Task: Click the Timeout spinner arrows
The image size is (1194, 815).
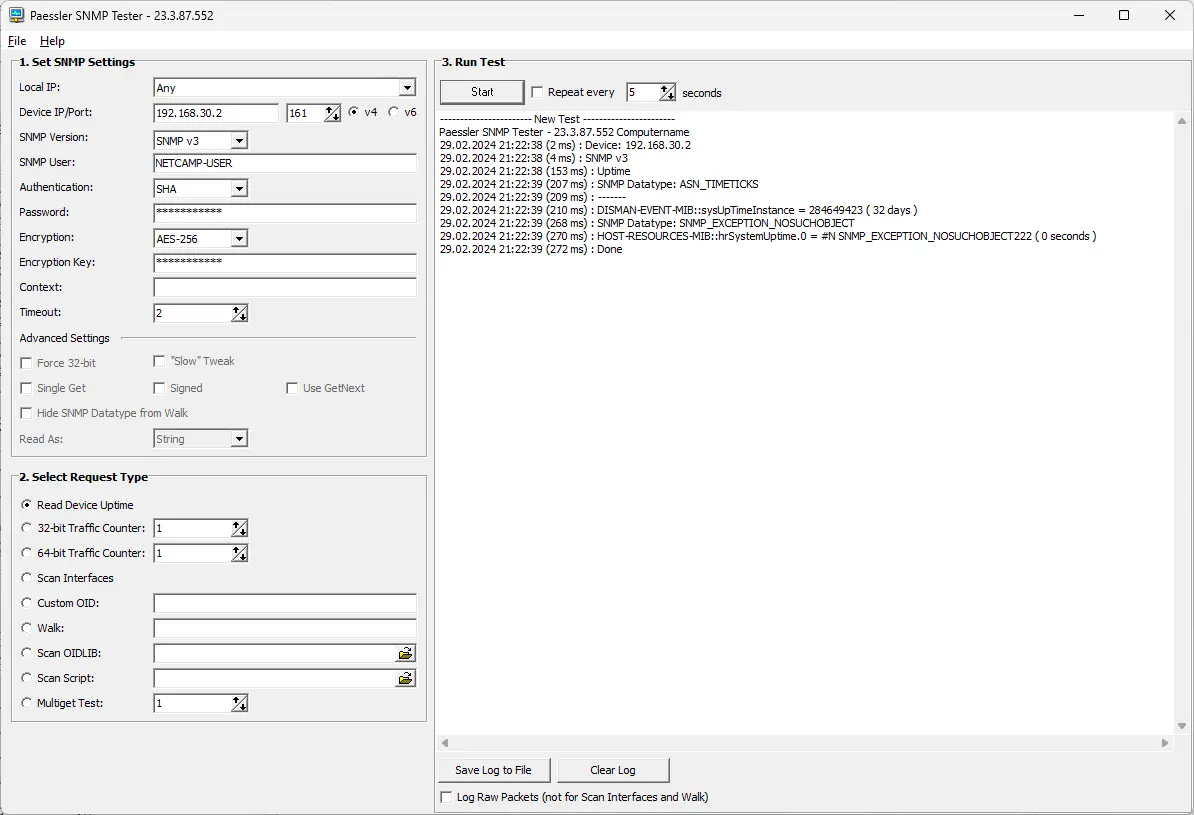Action: (x=239, y=313)
